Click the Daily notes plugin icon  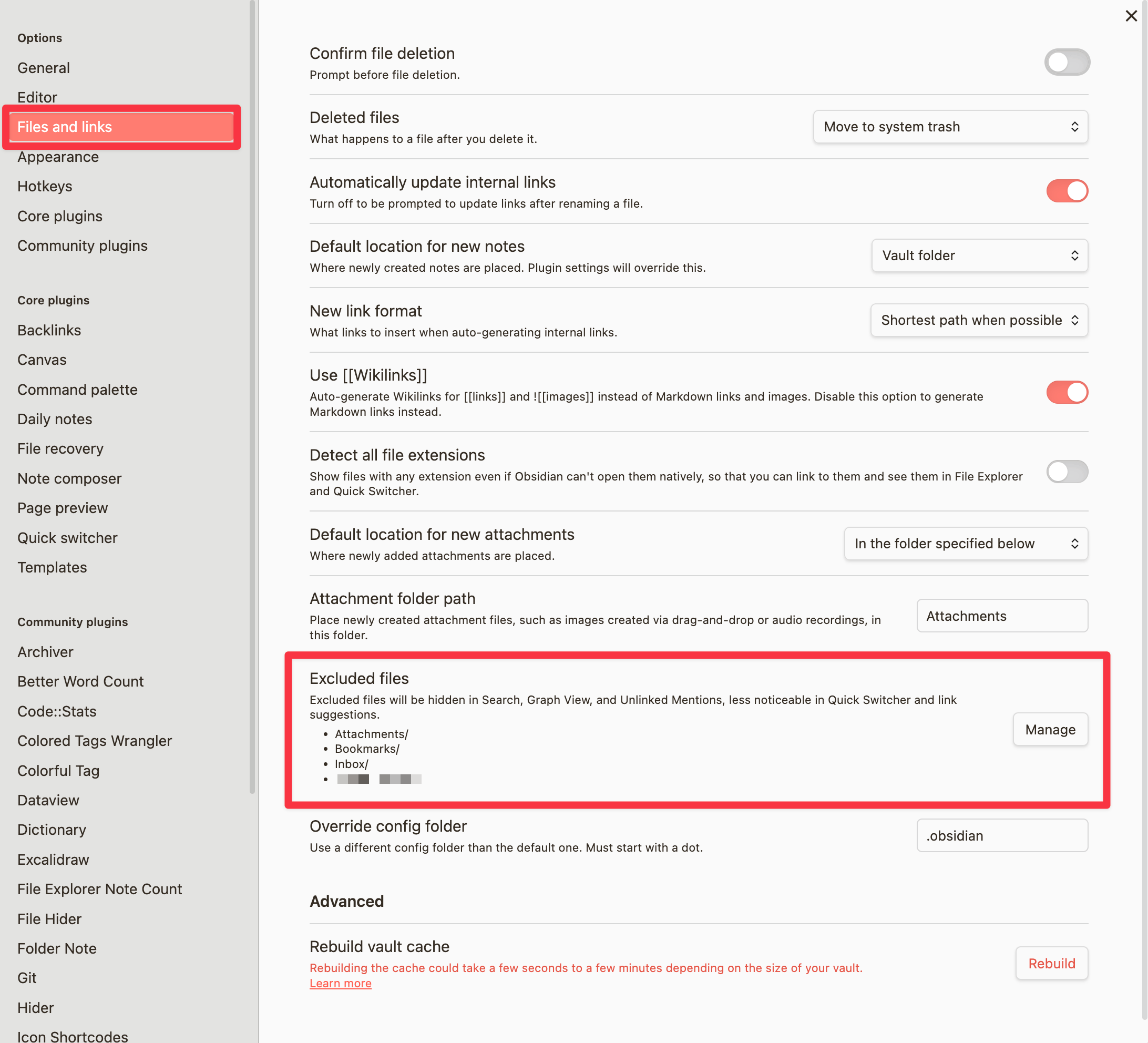[x=55, y=418]
